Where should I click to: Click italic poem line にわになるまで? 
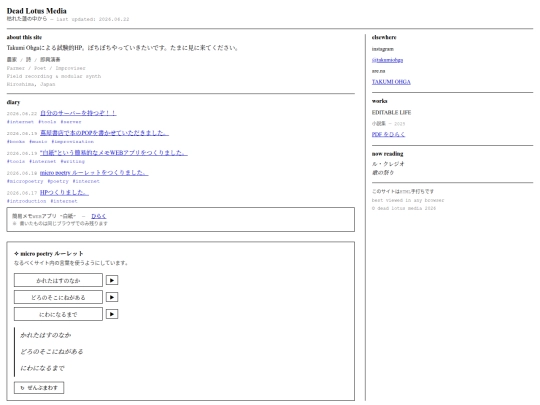click(x=42, y=368)
